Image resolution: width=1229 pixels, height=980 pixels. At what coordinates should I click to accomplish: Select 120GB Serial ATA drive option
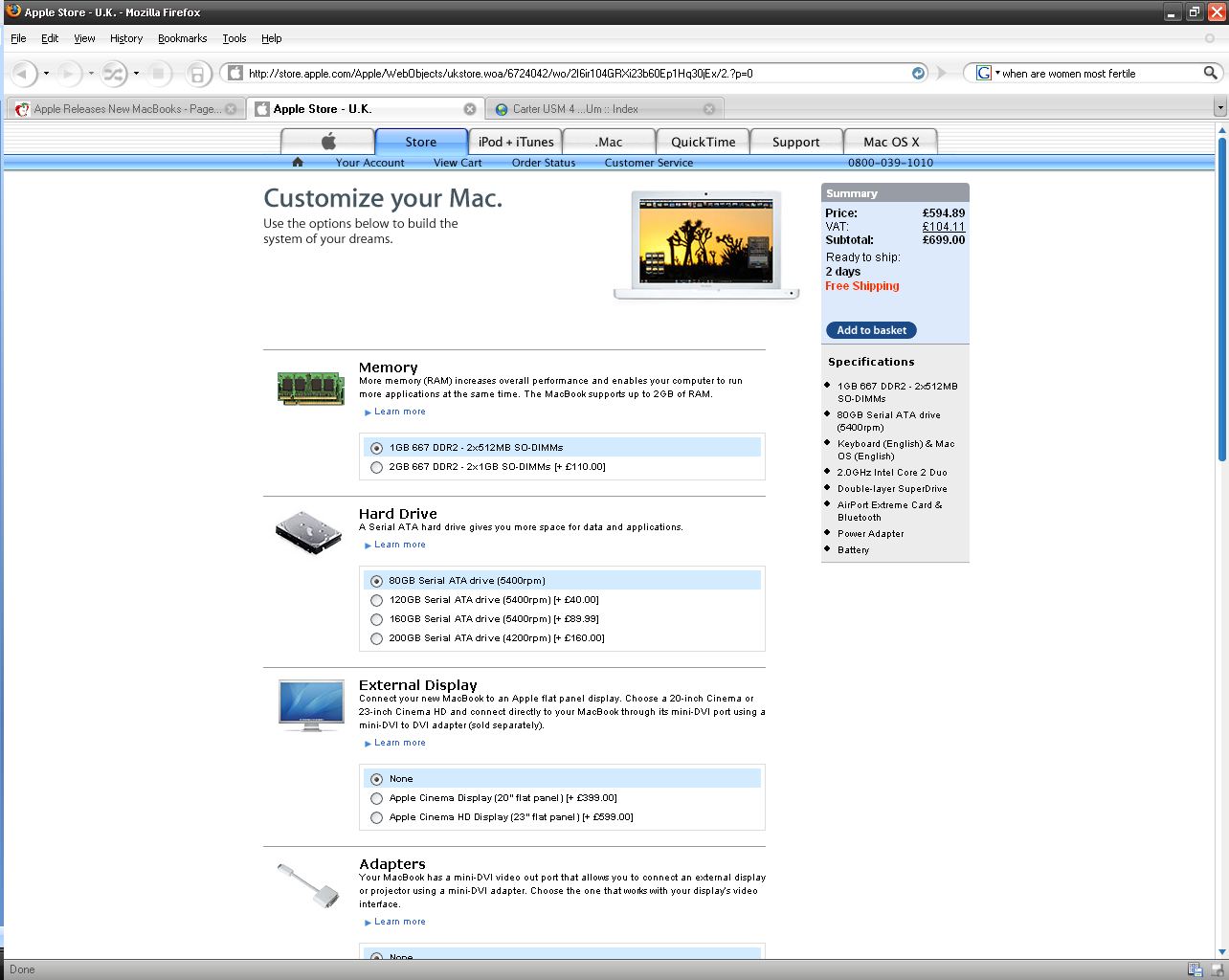click(376, 600)
